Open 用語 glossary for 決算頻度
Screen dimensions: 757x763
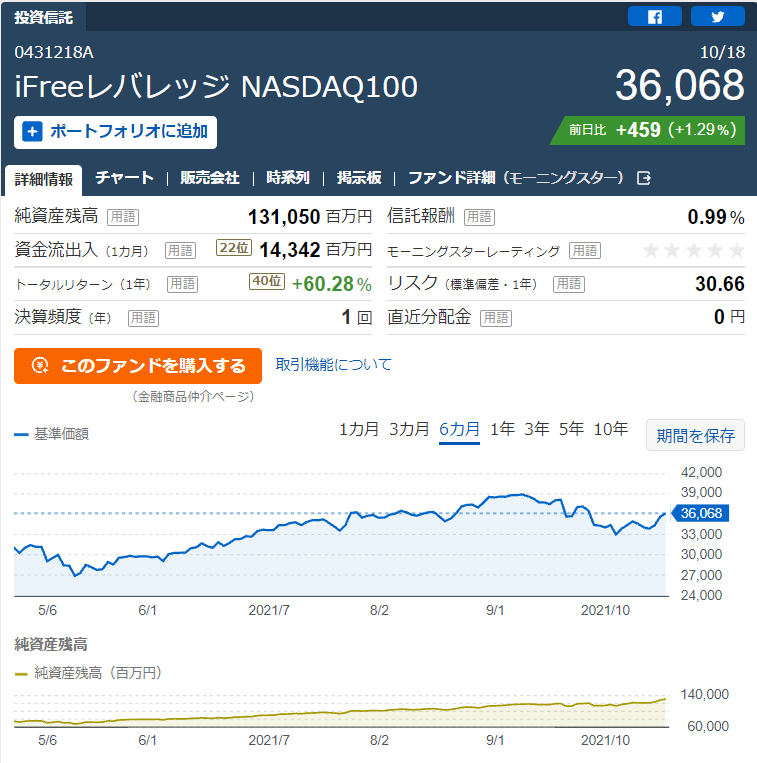click(144, 318)
